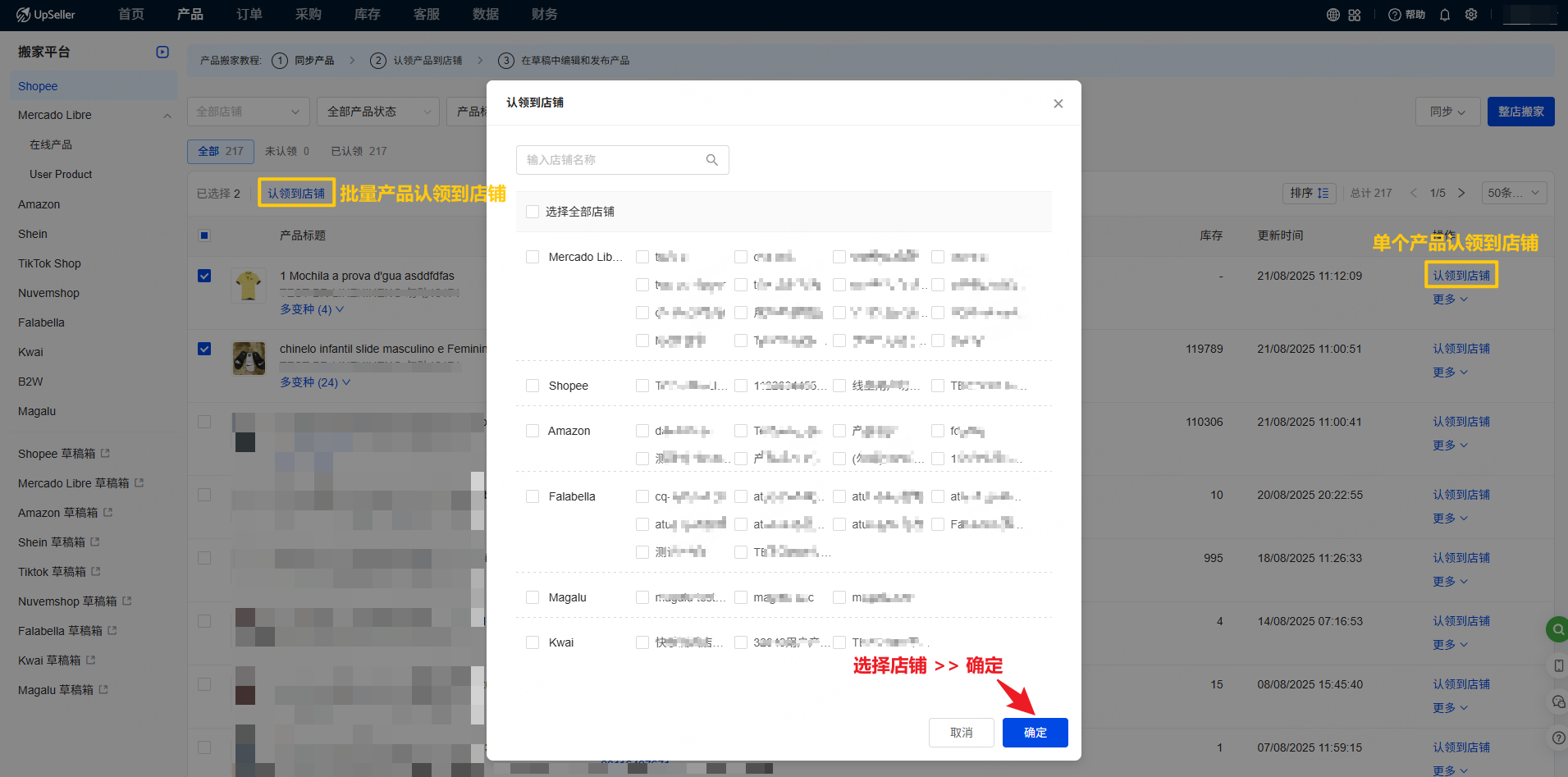This screenshot has height=777, width=1568.
Task: Open the language globe icon
Action: click(x=1333, y=15)
